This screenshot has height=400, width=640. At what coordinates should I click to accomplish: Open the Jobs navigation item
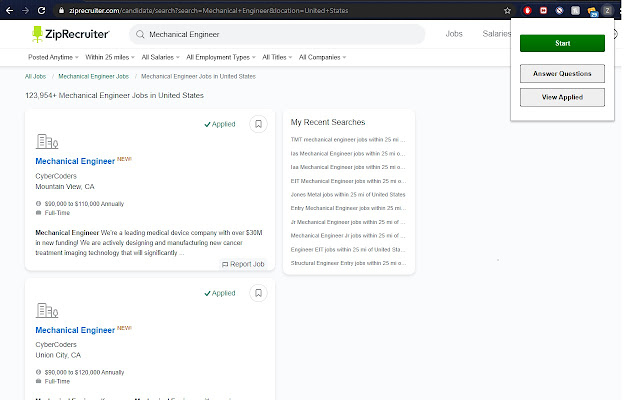pos(454,34)
